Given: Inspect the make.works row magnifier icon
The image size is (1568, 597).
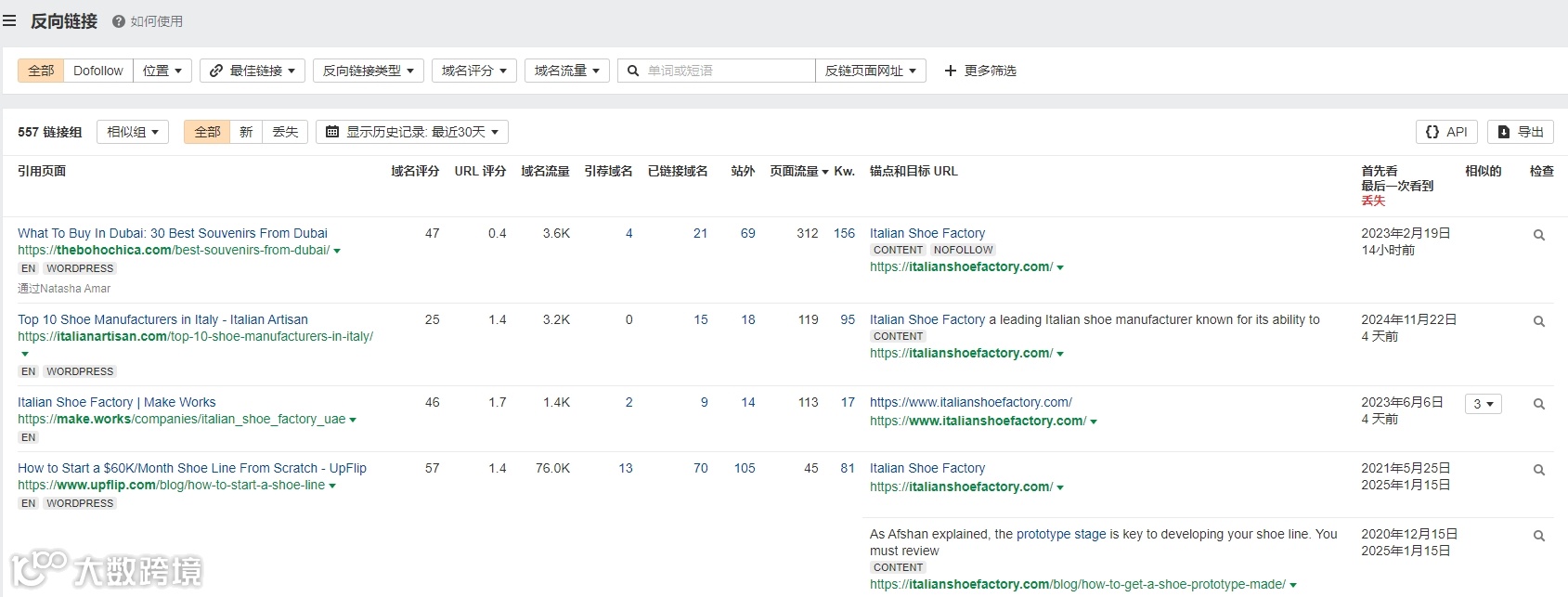Looking at the screenshot, I should (1538, 404).
